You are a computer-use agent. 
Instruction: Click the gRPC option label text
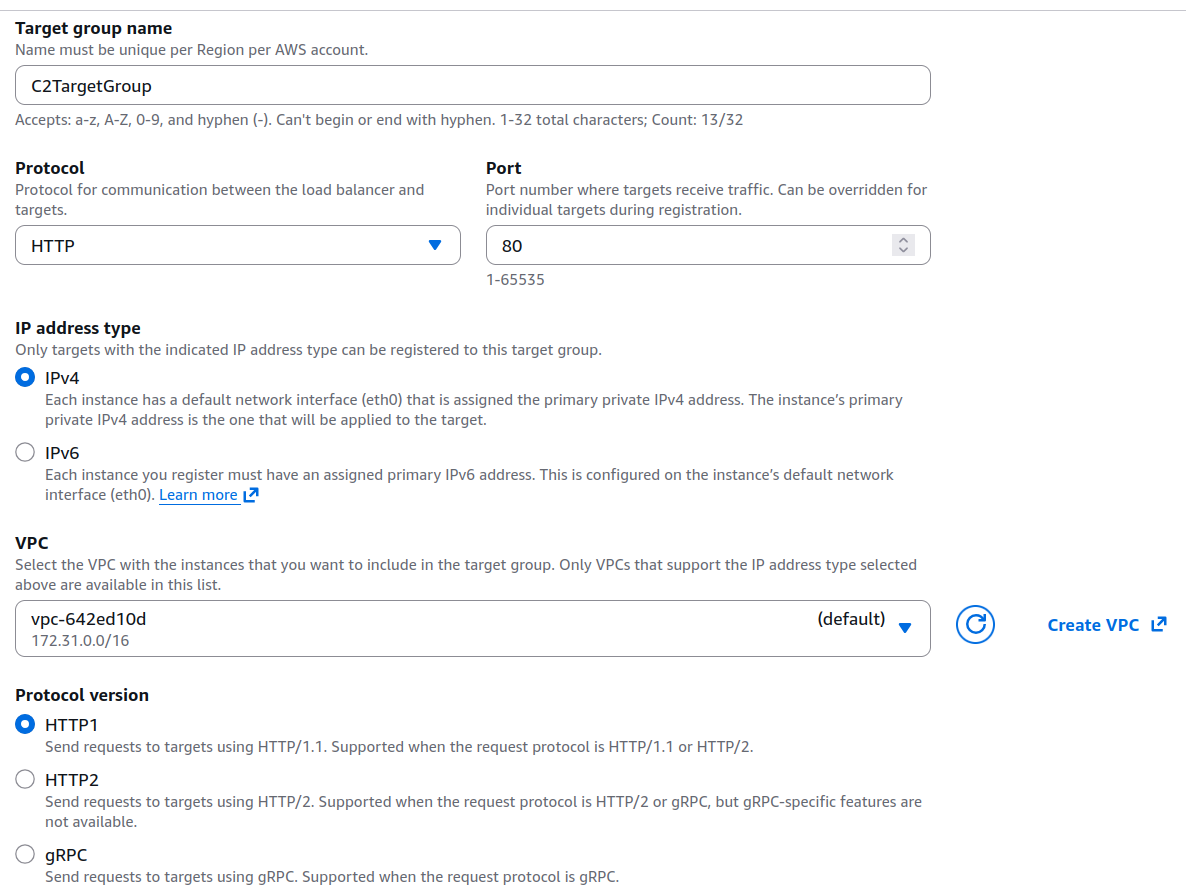(x=67, y=855)
